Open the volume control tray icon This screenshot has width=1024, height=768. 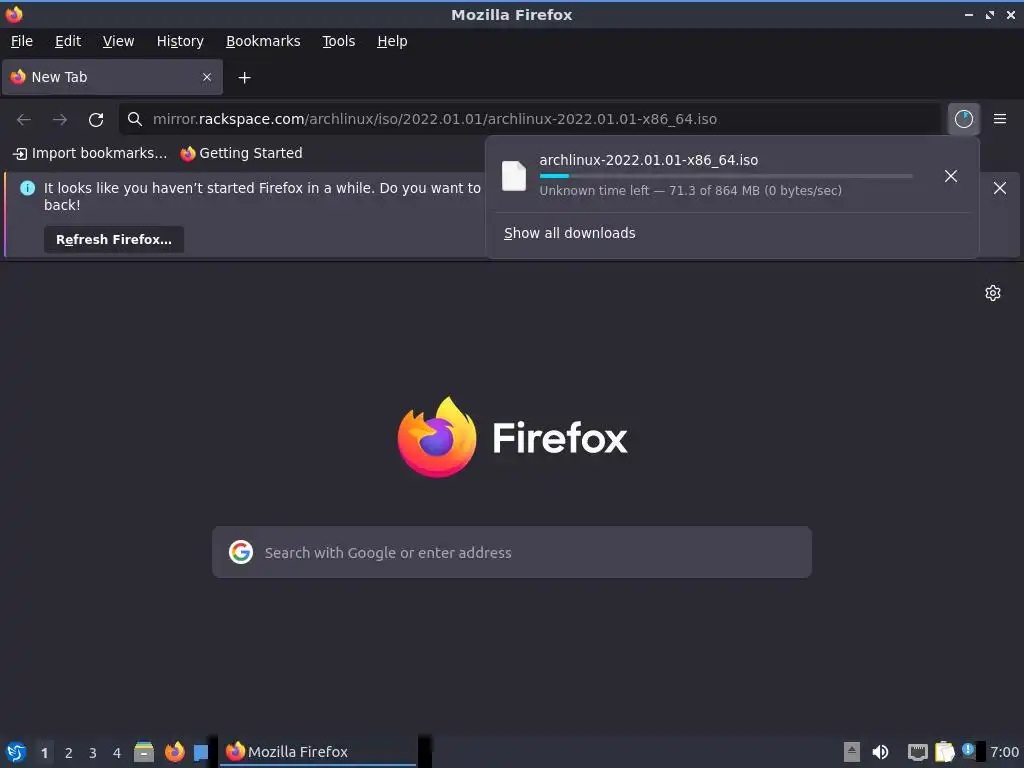point(880,752)
